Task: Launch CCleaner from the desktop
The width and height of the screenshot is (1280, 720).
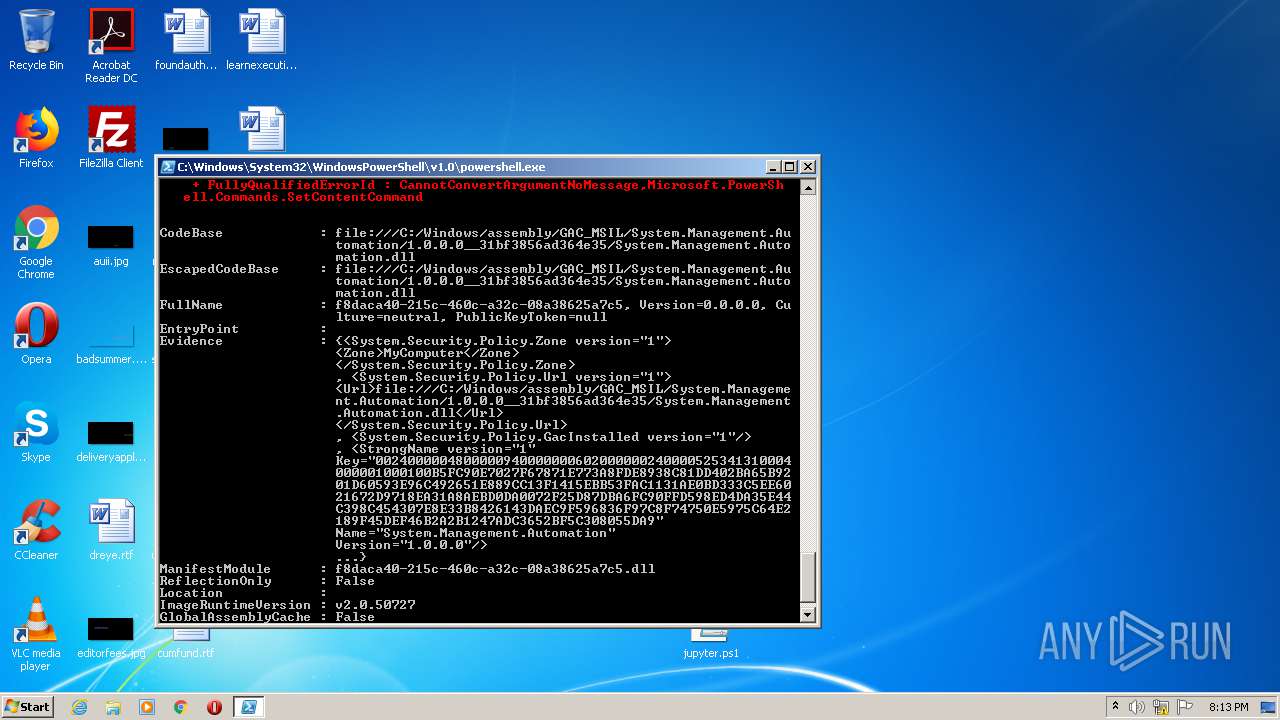Action: pos(36,530)
